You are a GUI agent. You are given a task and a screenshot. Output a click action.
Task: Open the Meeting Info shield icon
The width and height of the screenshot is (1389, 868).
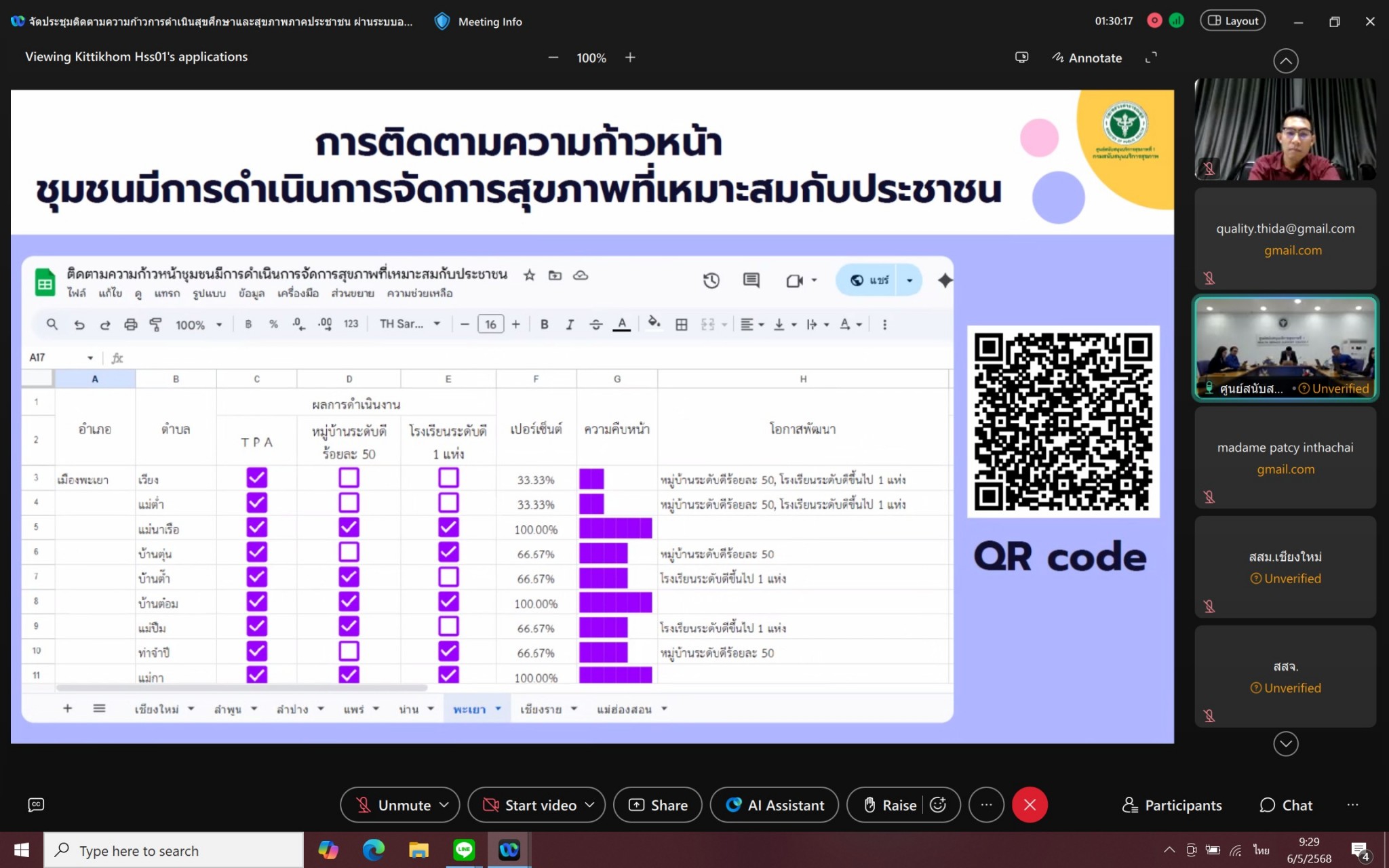[x=442, y=22]
